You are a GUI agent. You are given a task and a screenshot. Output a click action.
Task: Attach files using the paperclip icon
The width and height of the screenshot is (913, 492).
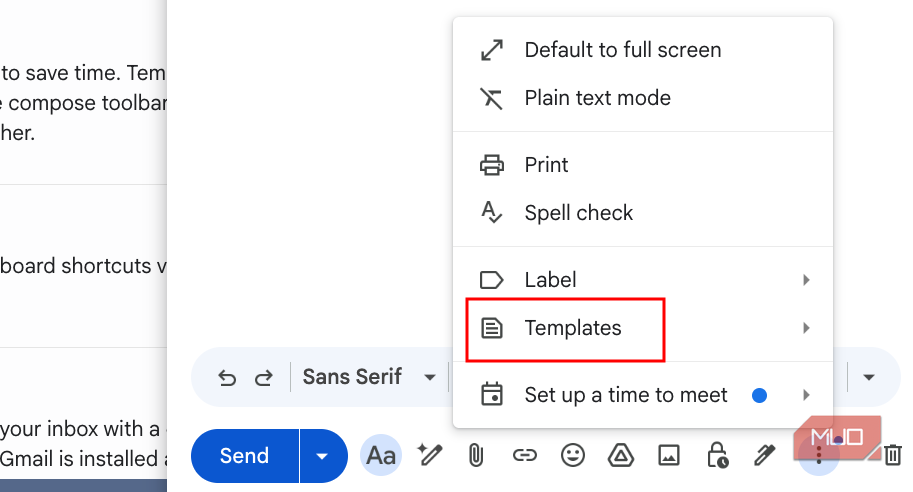click(x=476, y=455)
